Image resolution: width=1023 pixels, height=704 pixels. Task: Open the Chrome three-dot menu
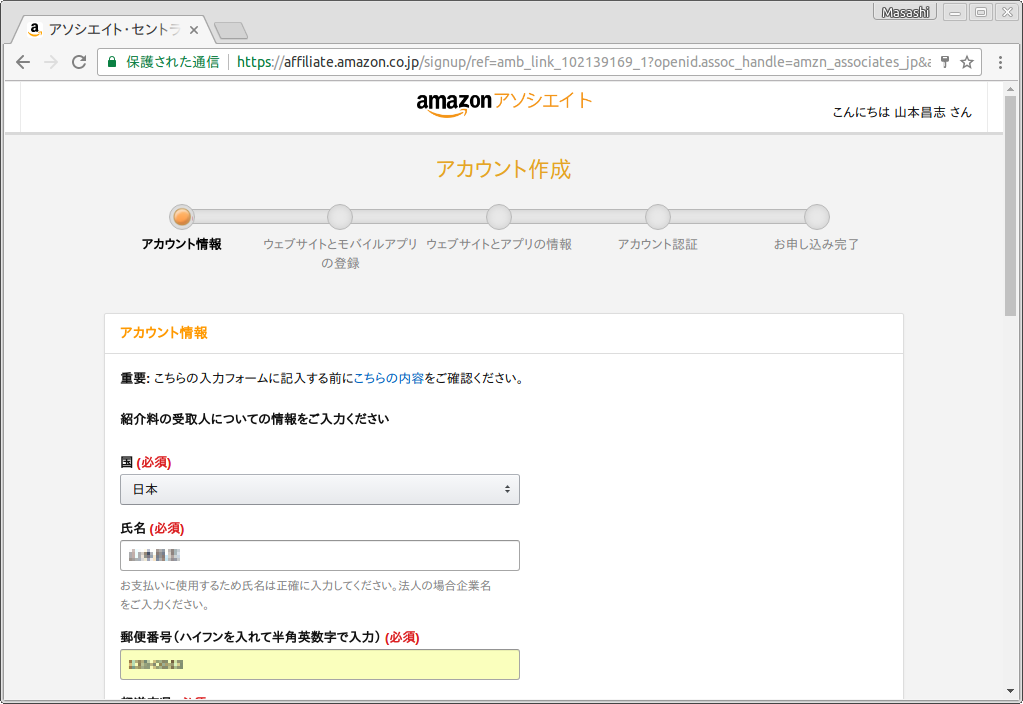[1000, 62]
